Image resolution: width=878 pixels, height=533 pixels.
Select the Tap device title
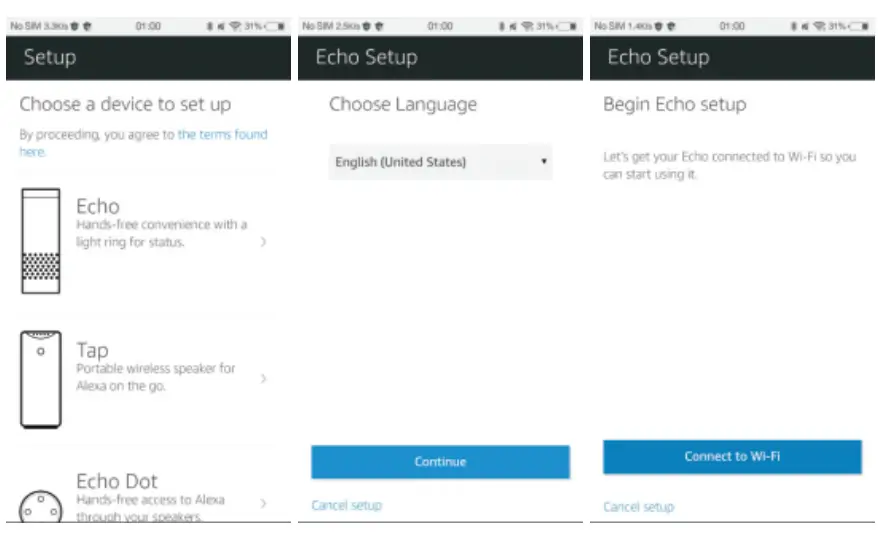click(x=92, y=350)
